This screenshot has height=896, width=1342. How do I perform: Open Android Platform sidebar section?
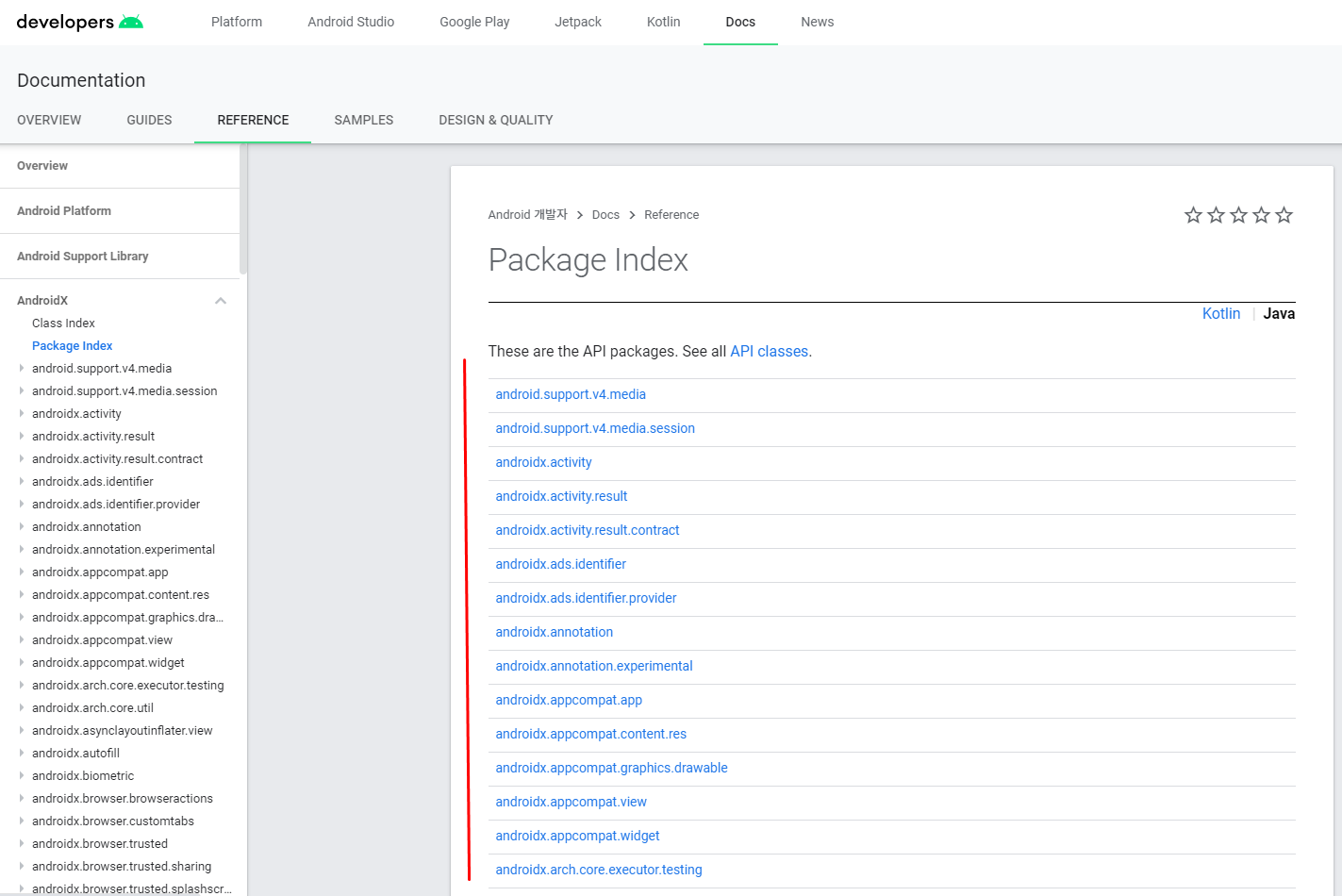point(64,211)
